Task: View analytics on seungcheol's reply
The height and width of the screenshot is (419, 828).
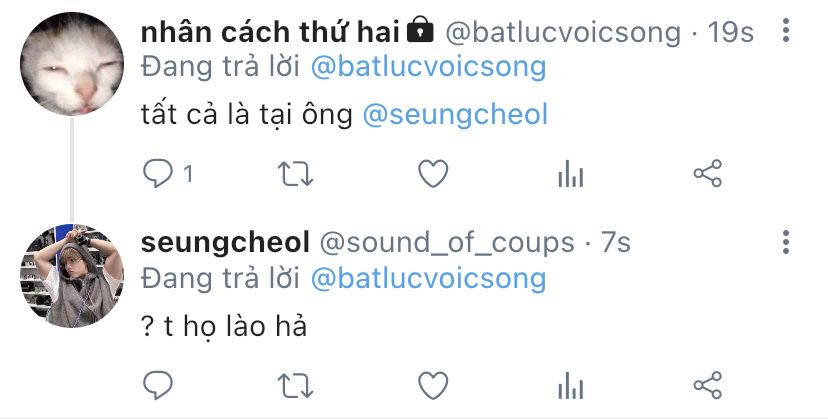Action: pos(570,386)
